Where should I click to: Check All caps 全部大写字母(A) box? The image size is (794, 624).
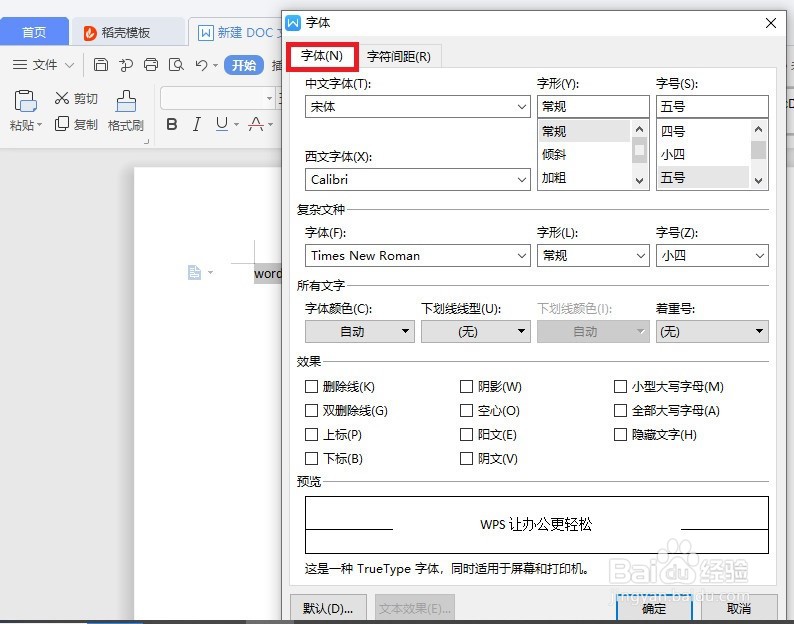point(620,410)
